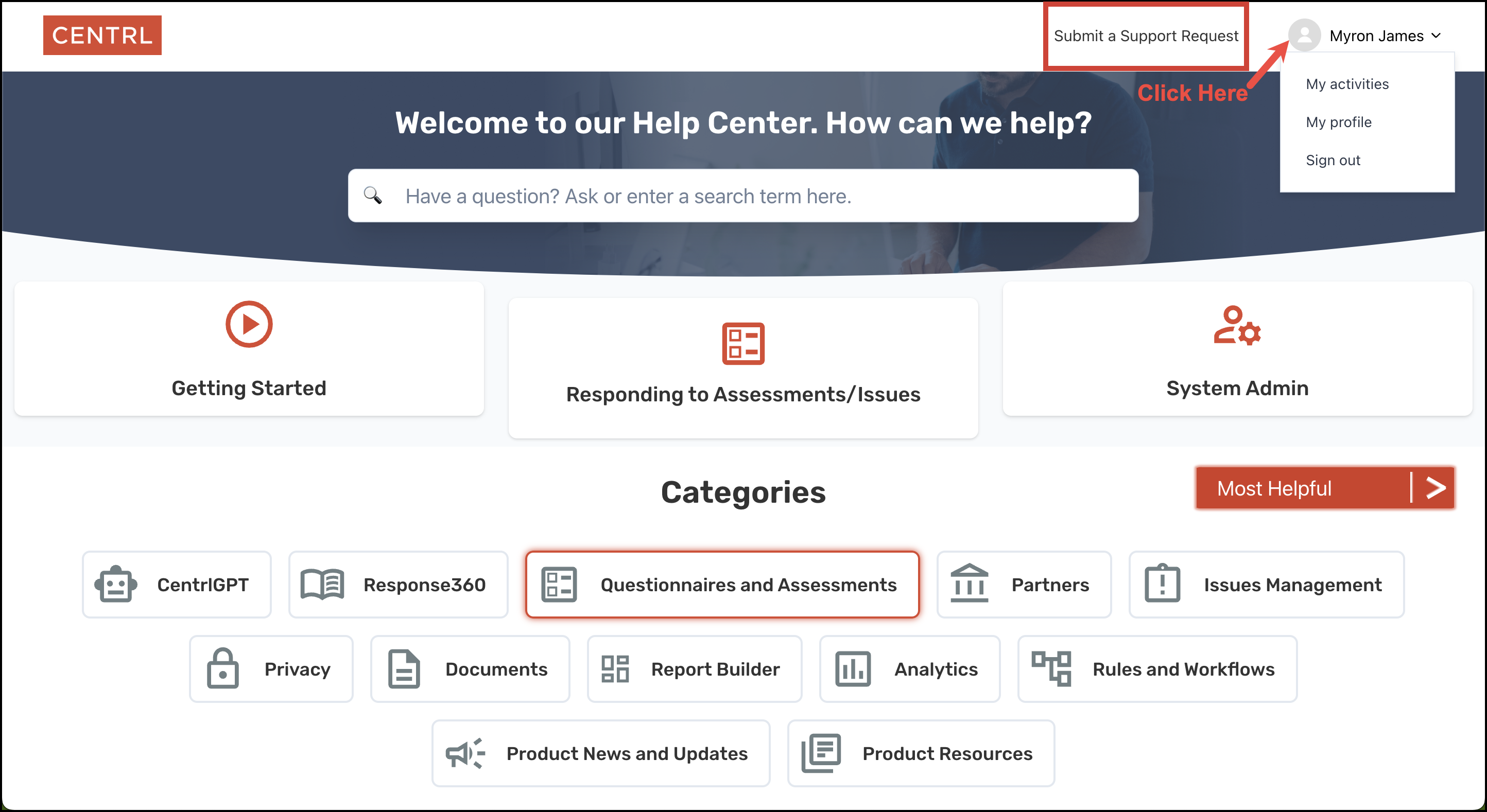The height and width of the screenshot is (812, 1487).
Task: Click the Product News megaphone icon
Action: [465, 753]
